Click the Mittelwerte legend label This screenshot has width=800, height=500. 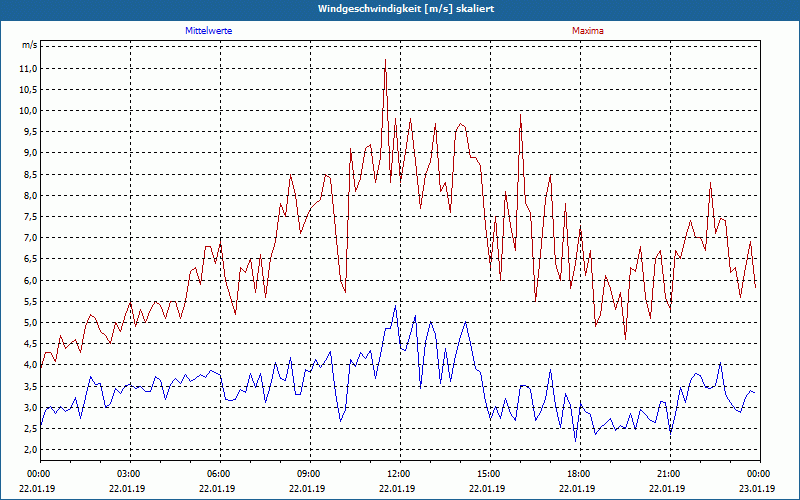(x=209, y=31)
